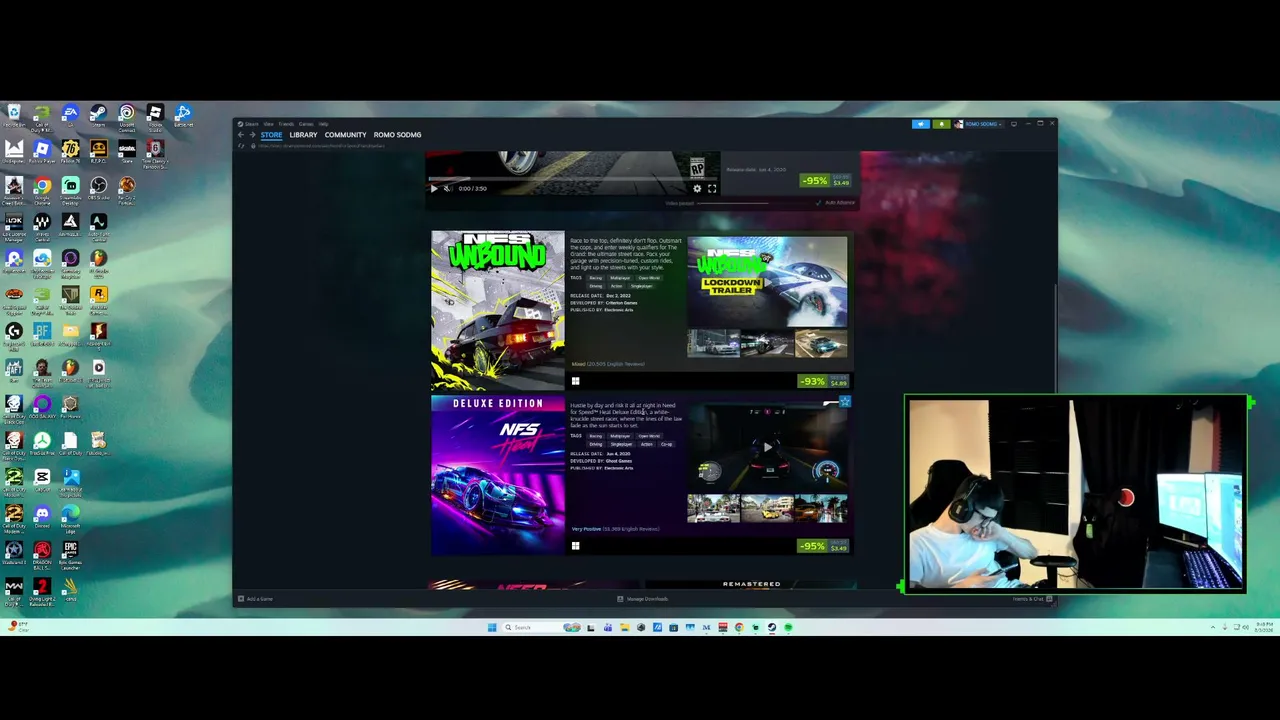Select the Ubisoft Connect desktop icon
The image size is (1280, 720).
(126, 118)
